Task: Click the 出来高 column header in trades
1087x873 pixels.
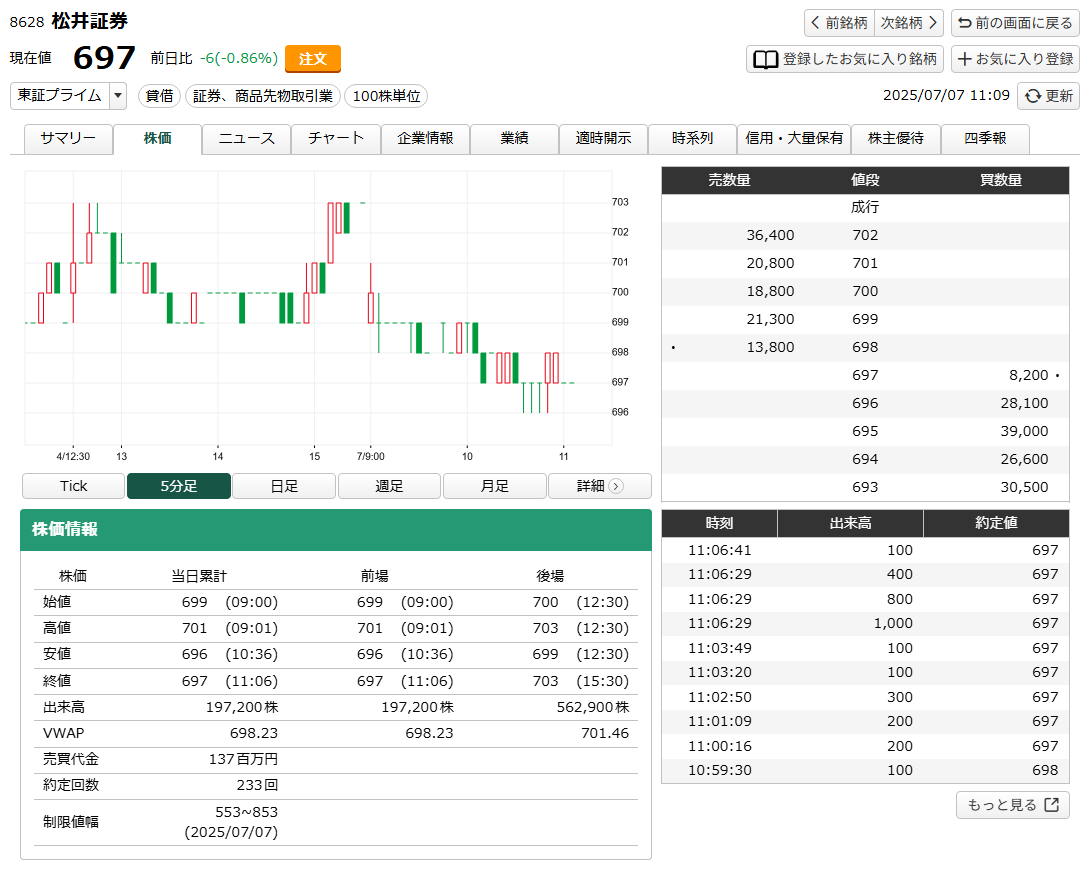Action: 851,524
